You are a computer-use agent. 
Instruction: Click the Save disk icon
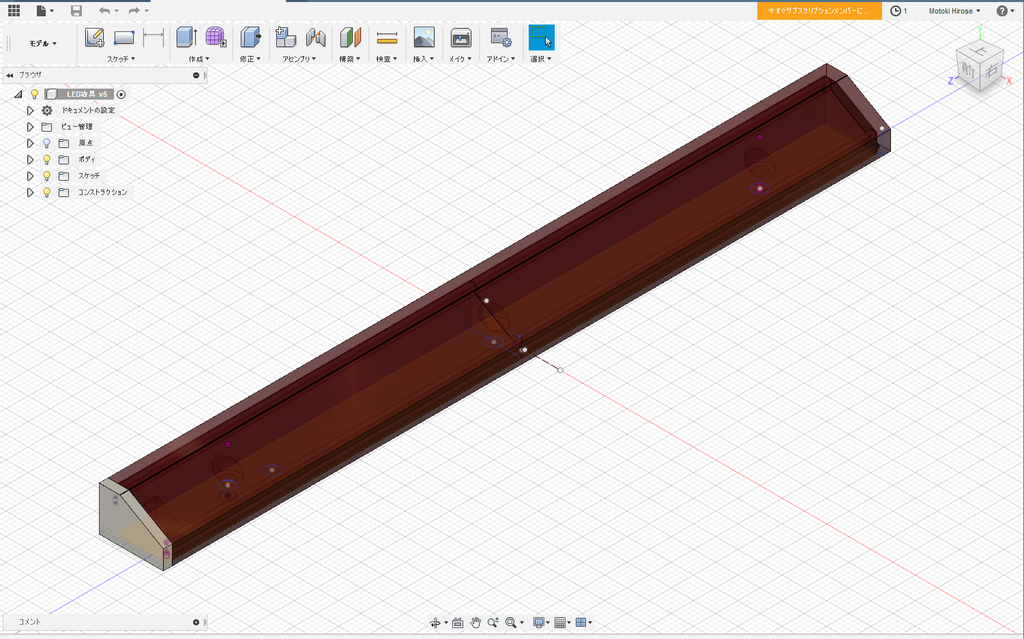pos(76,10)
